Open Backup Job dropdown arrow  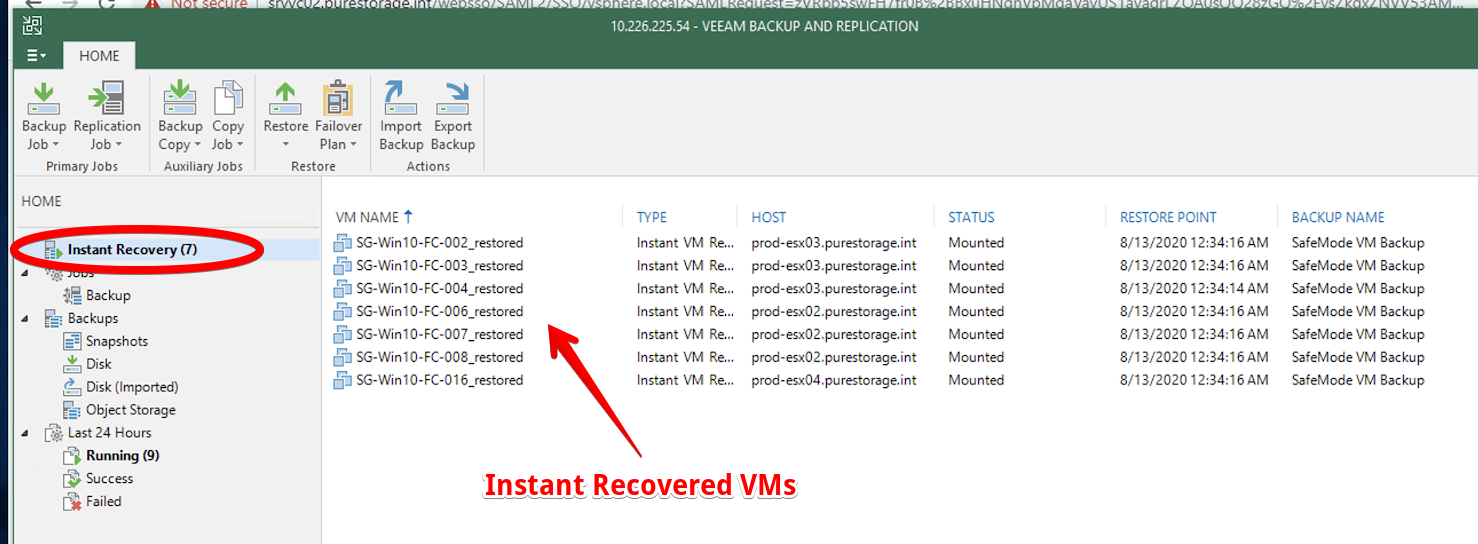pos(55,146)
